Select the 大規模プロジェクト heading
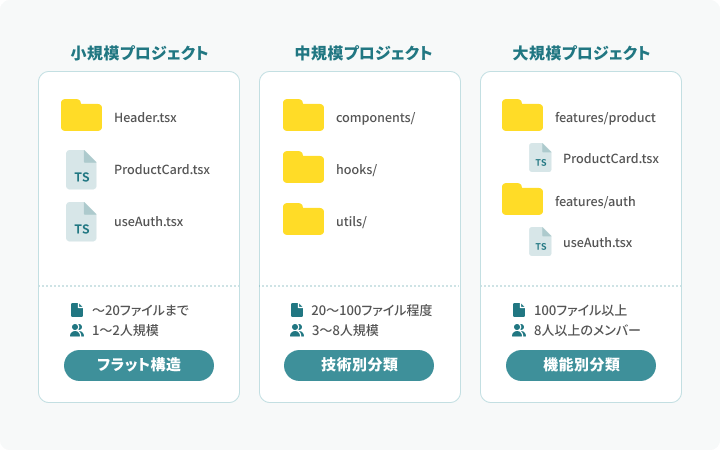This screenshot has width=720, height=450. pyautogui.click(x=581, y=53)
